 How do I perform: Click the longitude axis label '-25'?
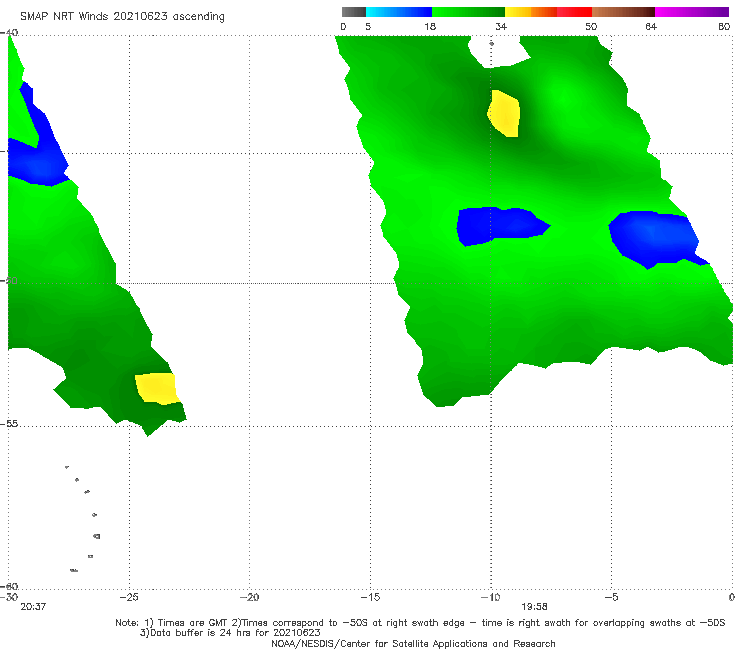click(x=129, y=597)
